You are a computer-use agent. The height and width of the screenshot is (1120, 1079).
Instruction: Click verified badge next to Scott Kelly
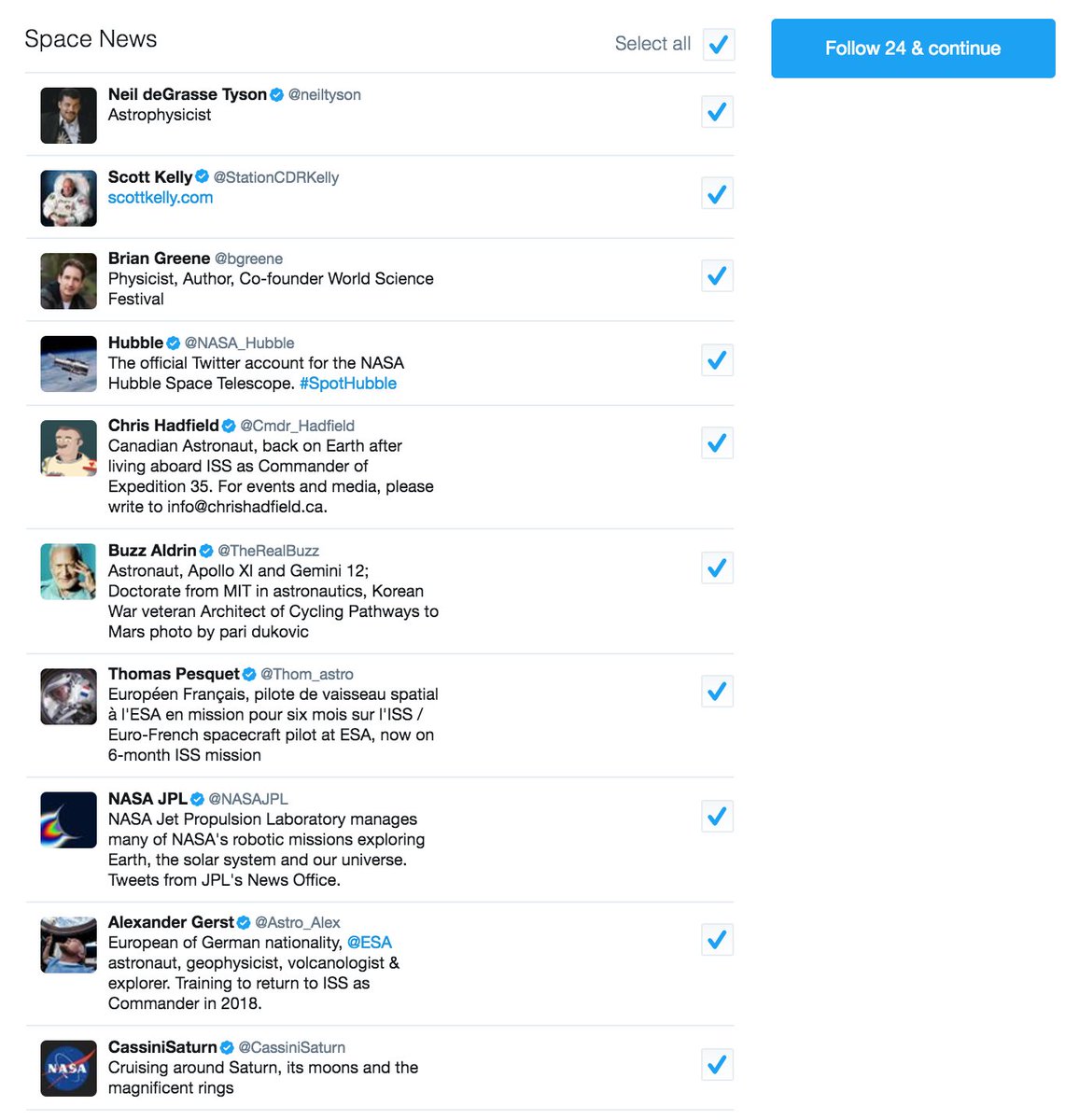(x=203, y=176)
